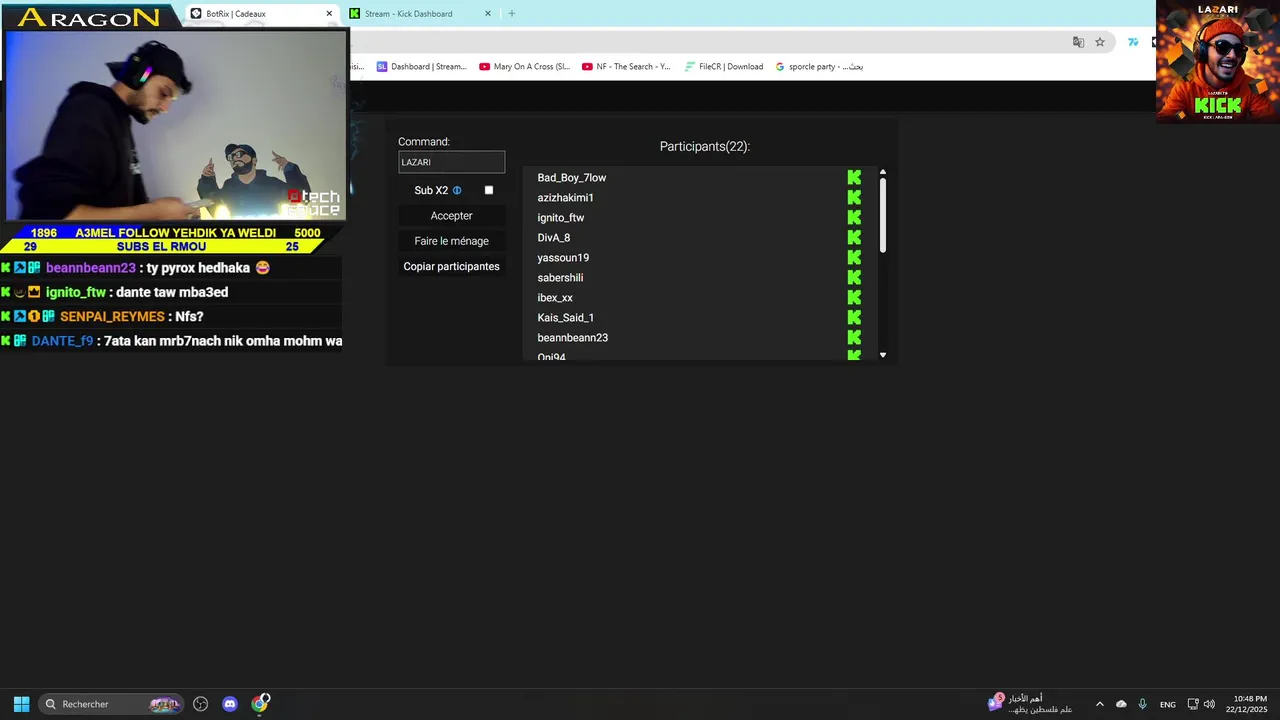Open Chrome from the taskbar

[x=260, y=704]
